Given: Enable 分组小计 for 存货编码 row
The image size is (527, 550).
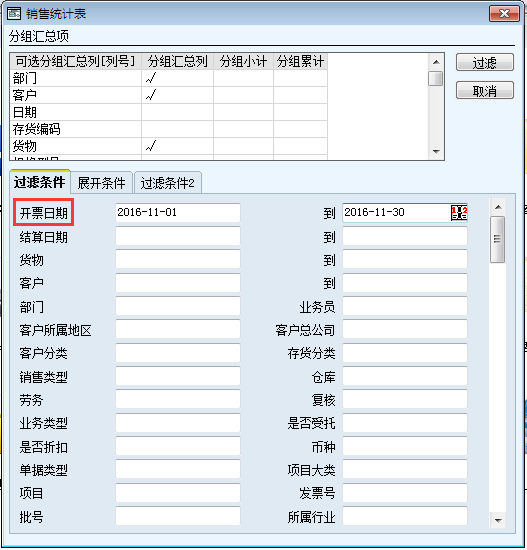Looking at the screenshot, I should click(244, 129).
